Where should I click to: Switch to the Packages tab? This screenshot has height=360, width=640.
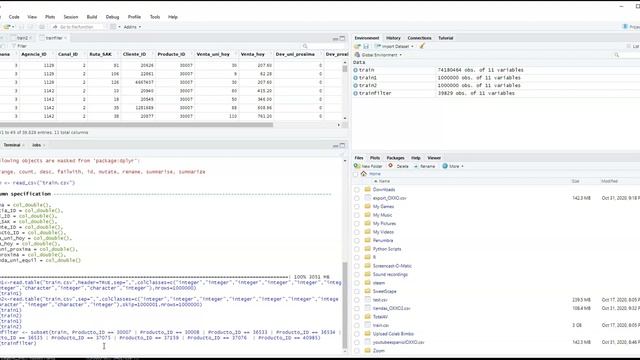[x=395, y=158]
